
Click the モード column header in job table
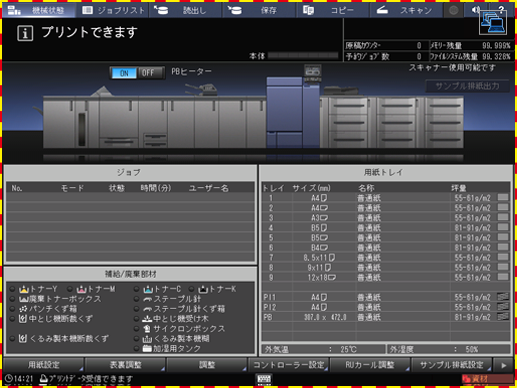(x=72, y=188)
